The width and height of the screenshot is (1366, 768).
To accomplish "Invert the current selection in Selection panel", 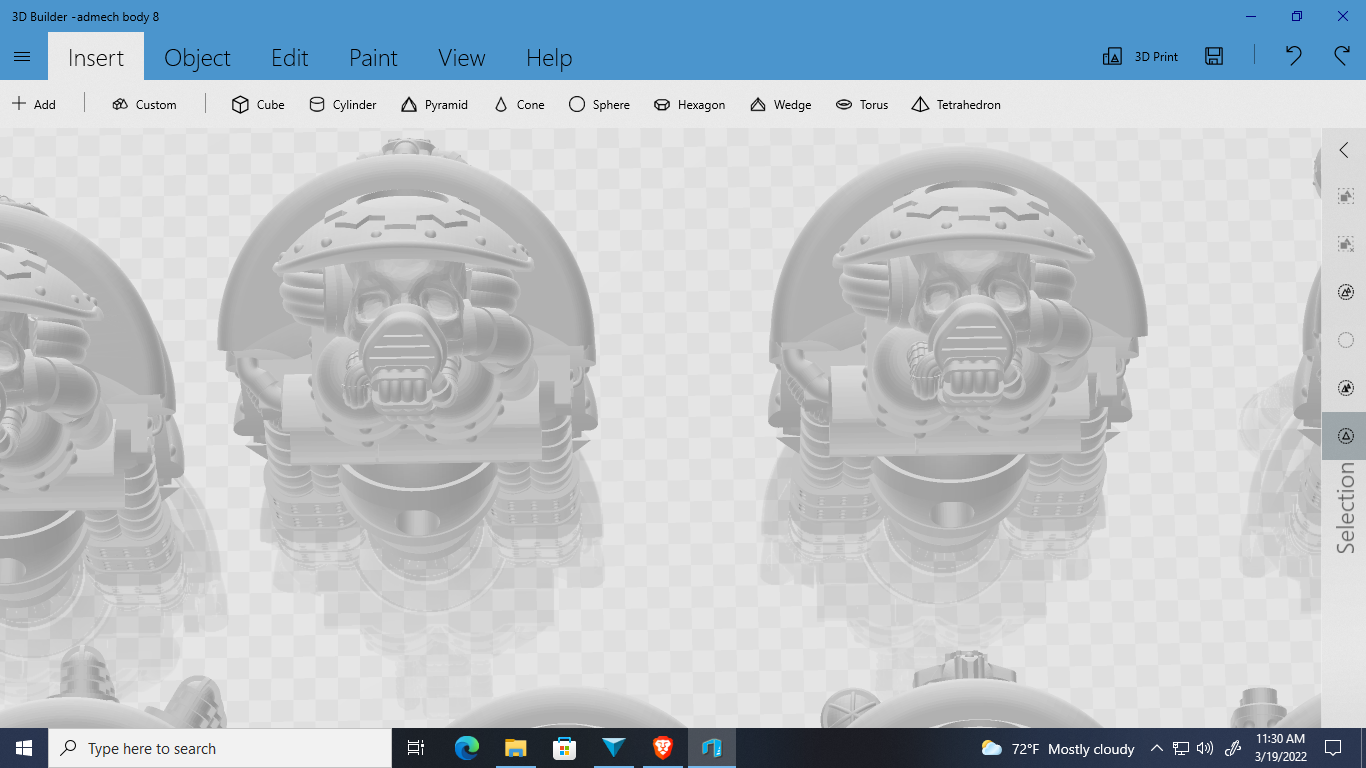I will coord(1345,388).
